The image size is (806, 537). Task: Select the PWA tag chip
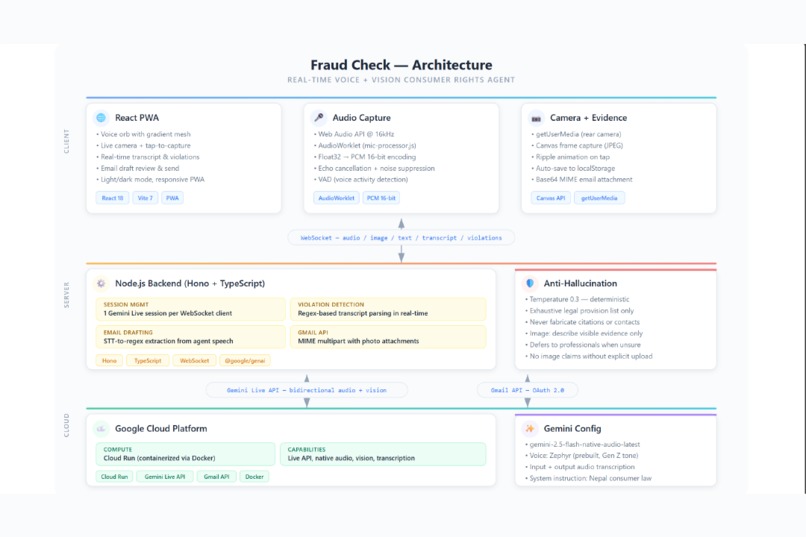(173, 198)
